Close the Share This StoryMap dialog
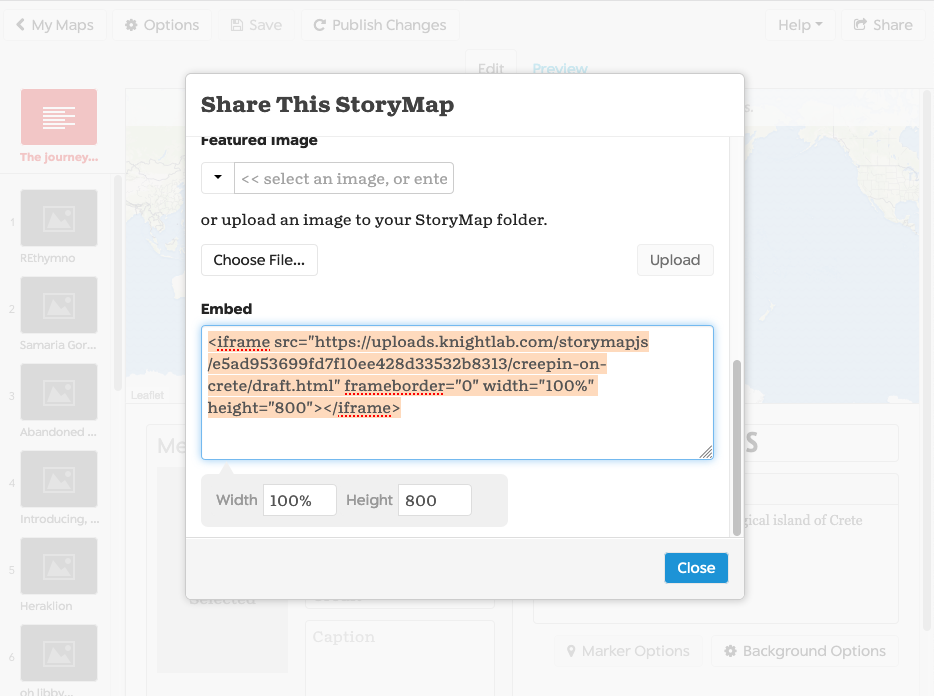Image resolution: width=934 pixels, height=696 pixels. (696, 568)
